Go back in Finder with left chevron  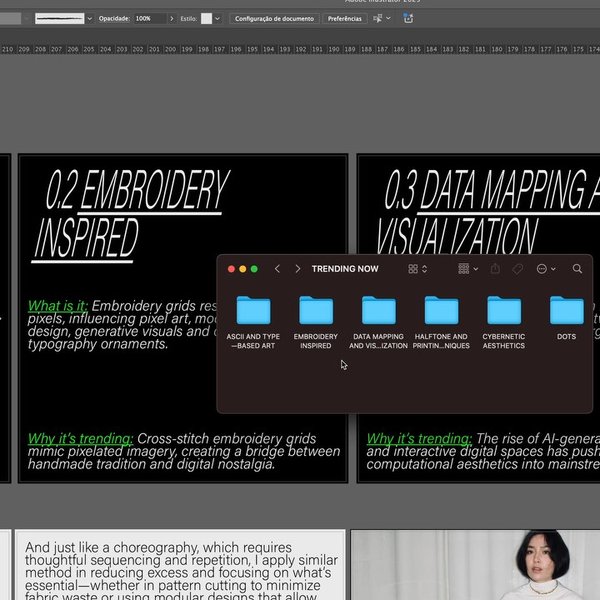click(x=278, y=269)
